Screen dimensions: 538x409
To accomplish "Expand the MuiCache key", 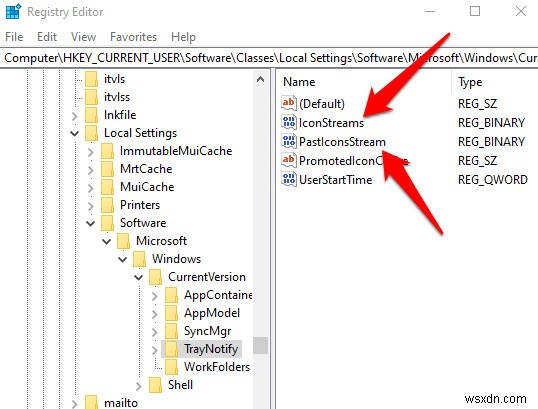I will [91, 188].
